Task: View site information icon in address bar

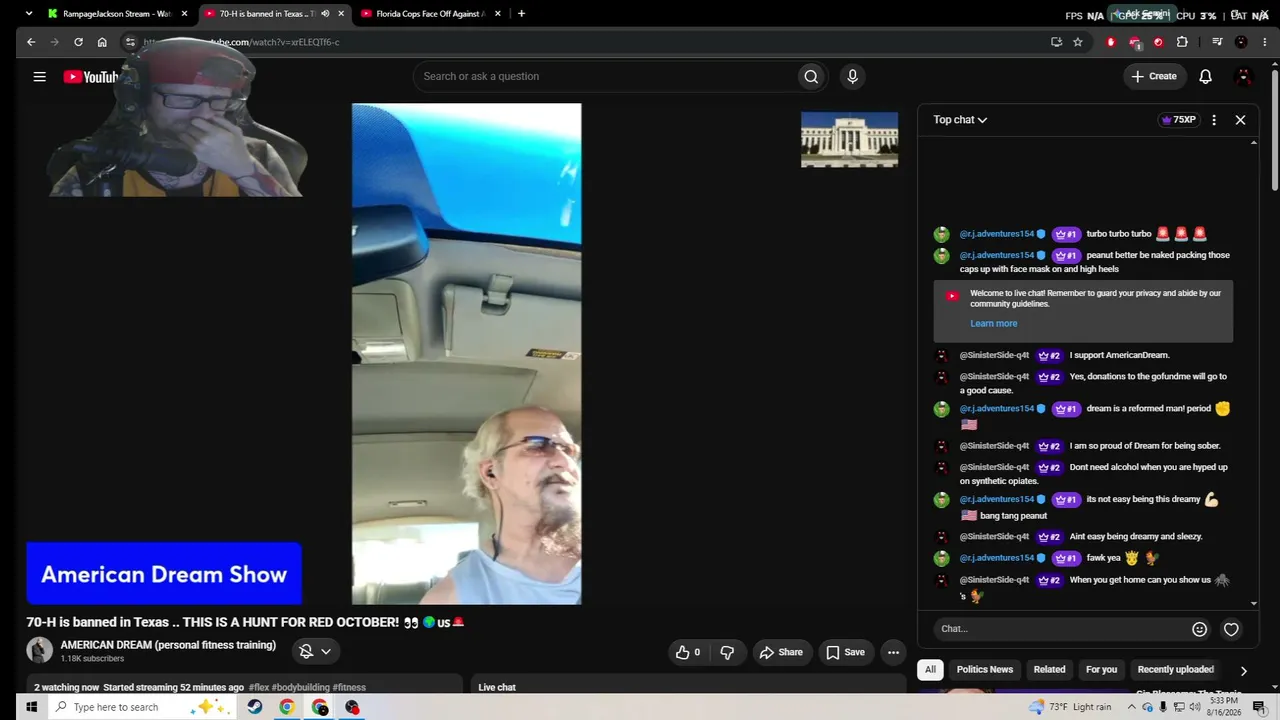Action: pyautogui.click(x=130, y=42)
